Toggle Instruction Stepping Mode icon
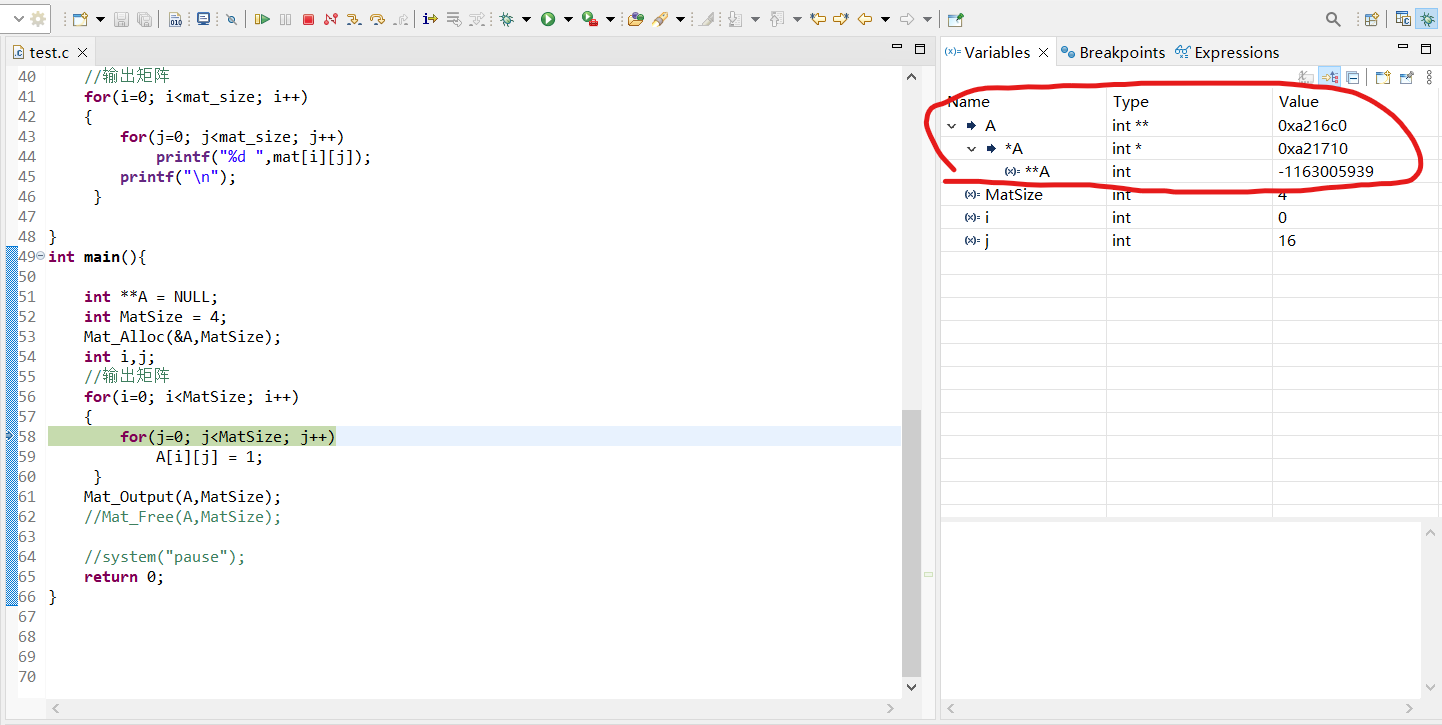 [x=430, y=19]
